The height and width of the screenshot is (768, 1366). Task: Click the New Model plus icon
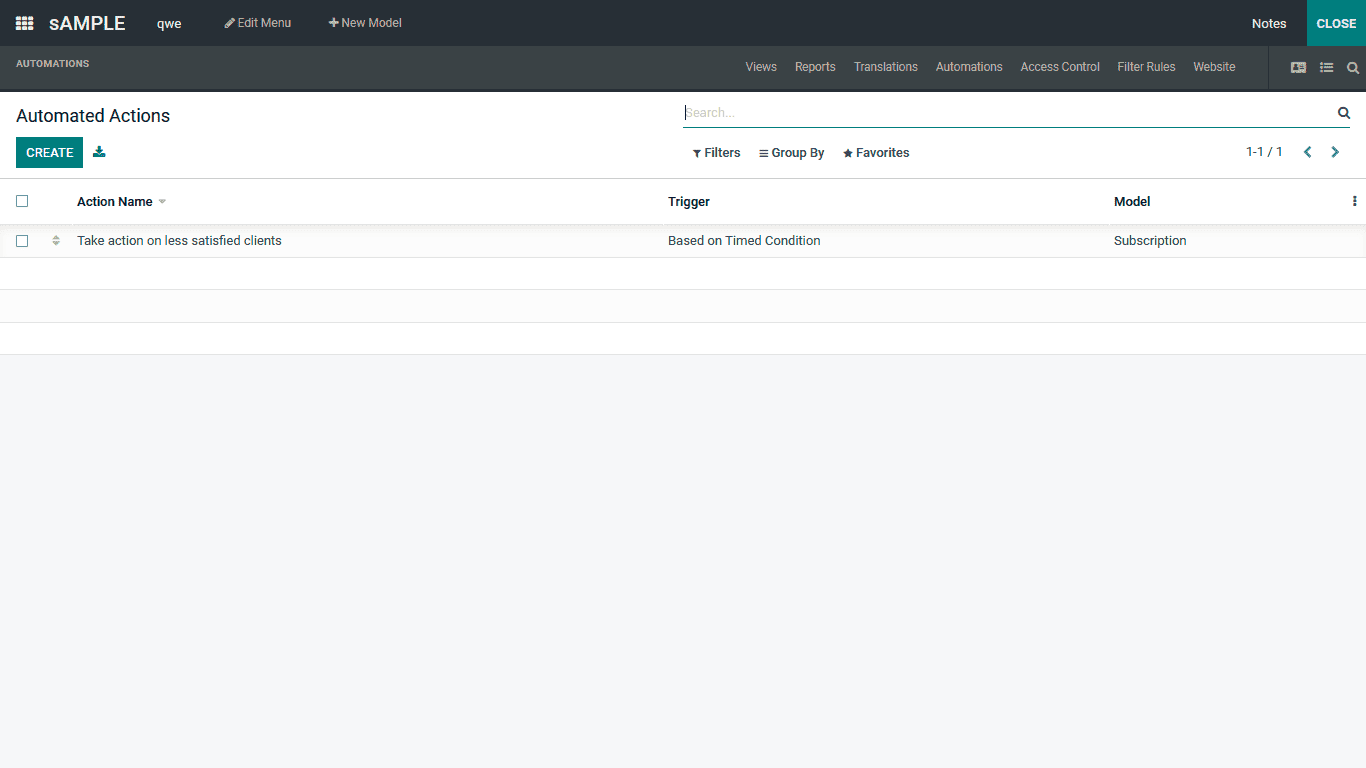pyautogui.click(x=330, y=22)
